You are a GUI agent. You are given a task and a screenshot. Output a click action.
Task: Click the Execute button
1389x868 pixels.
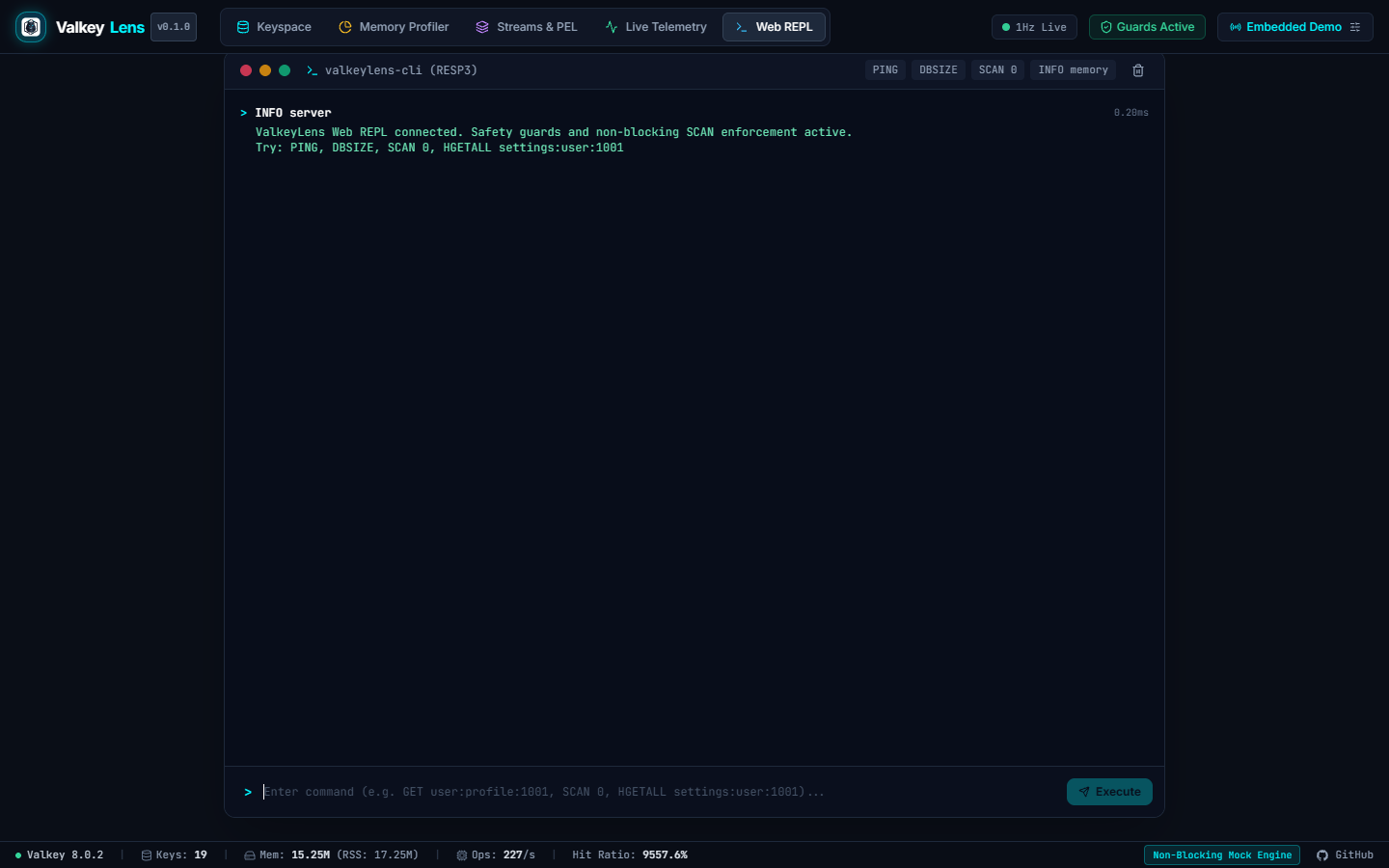(1109, 792)
